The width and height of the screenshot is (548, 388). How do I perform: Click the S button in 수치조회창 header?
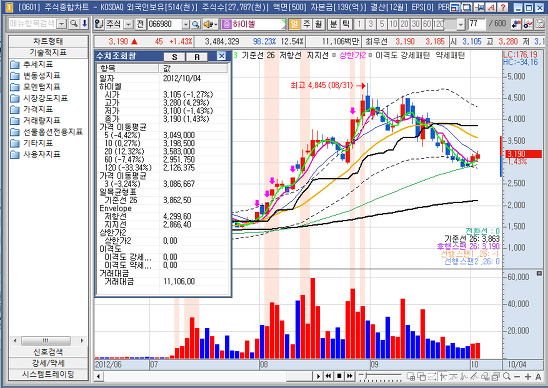[174, 57]
